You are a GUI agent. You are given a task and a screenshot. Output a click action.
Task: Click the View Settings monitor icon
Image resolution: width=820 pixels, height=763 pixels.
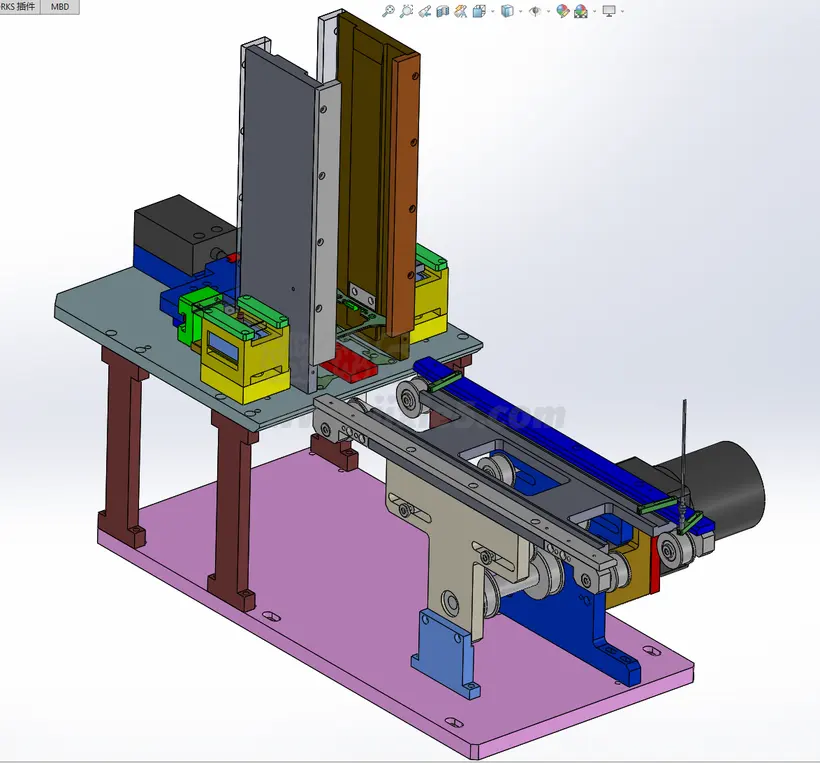click(609, 11)
